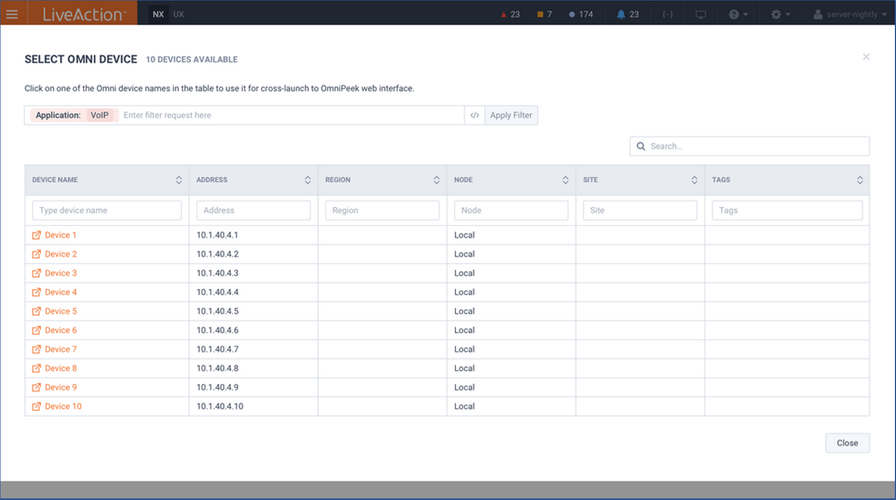Open the bell notifications 23
This screenshot has height=500, width=896.
pos(627,14)
